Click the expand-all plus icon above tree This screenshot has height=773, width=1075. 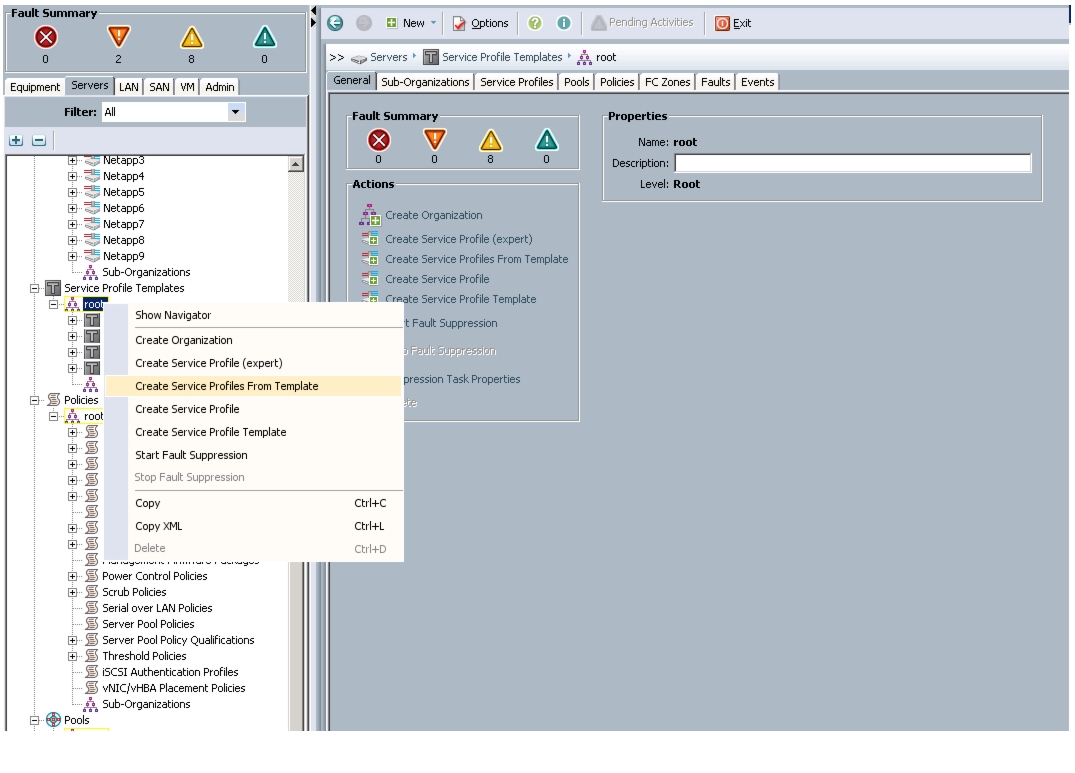[16, 140]
